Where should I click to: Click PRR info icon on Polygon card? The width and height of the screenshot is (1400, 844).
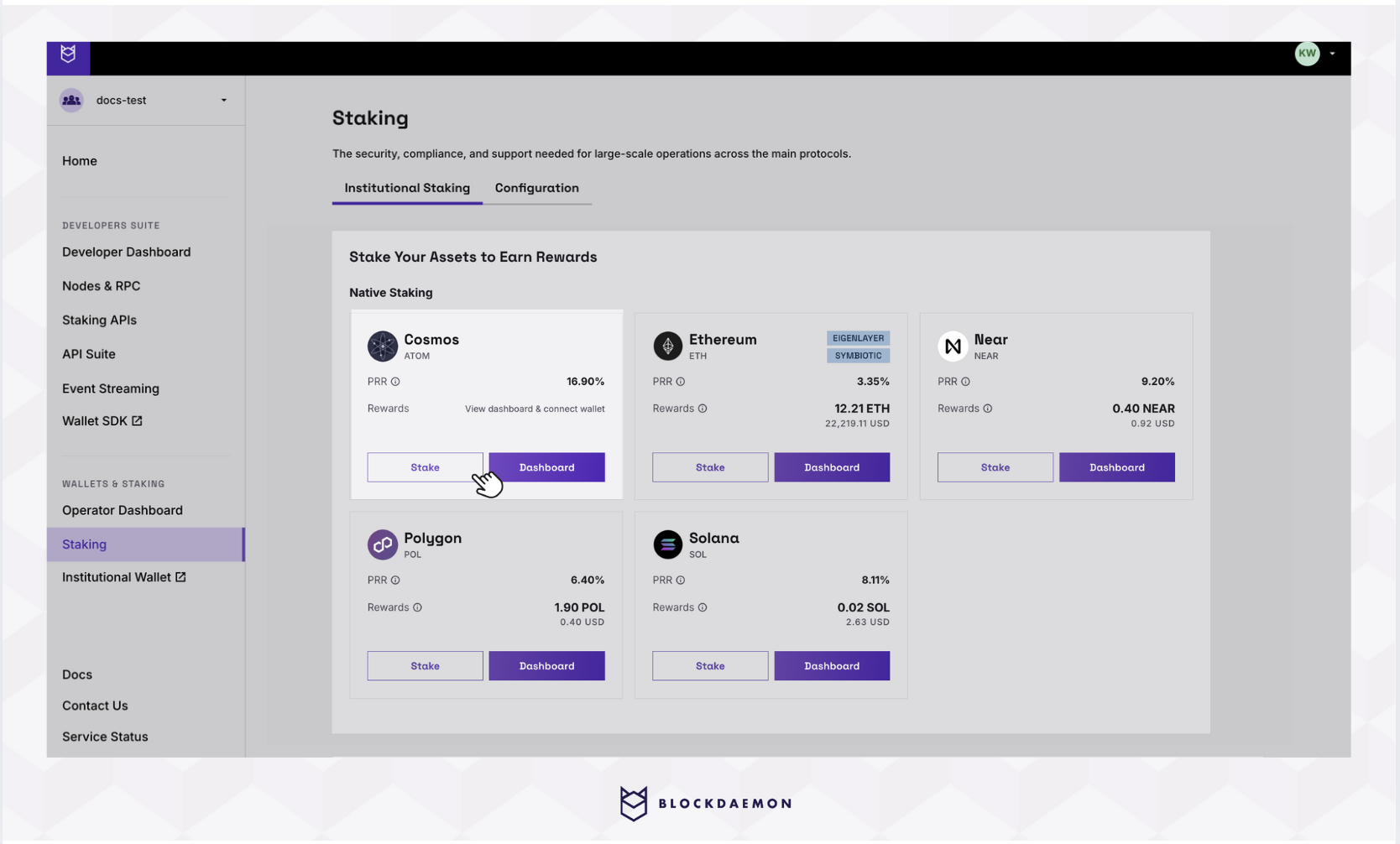coord(395,581)
